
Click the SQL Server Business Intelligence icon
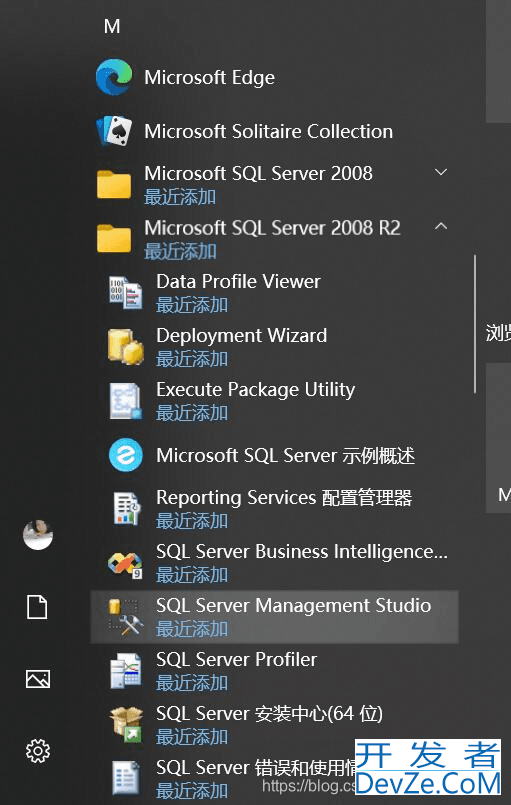point(125,564)
